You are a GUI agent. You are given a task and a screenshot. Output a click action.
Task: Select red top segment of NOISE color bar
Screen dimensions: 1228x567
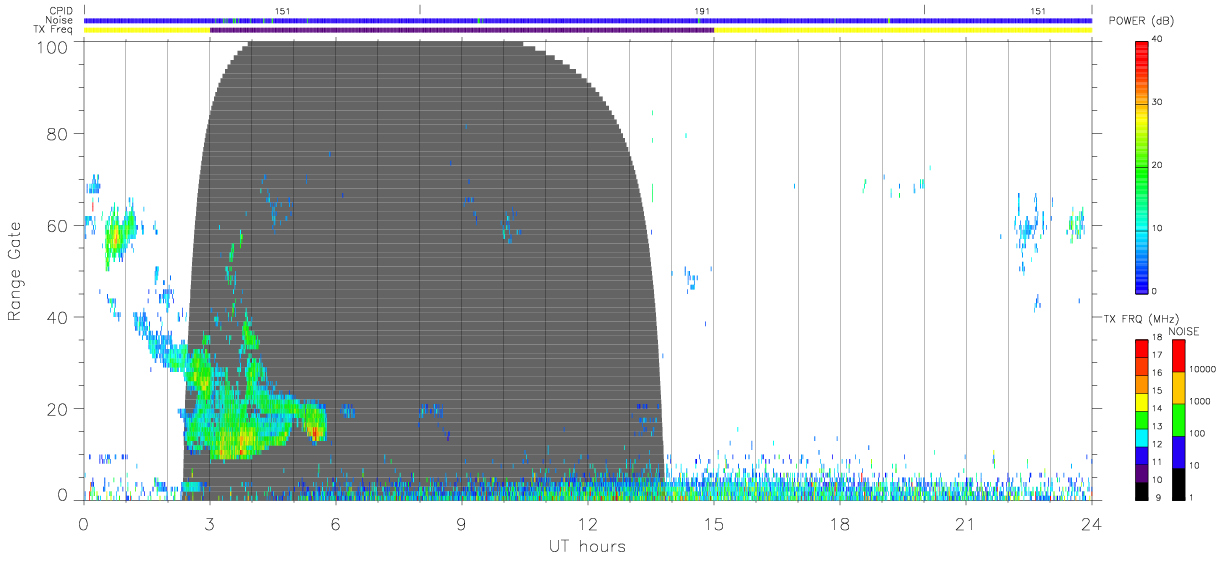tap(1178, 355)
